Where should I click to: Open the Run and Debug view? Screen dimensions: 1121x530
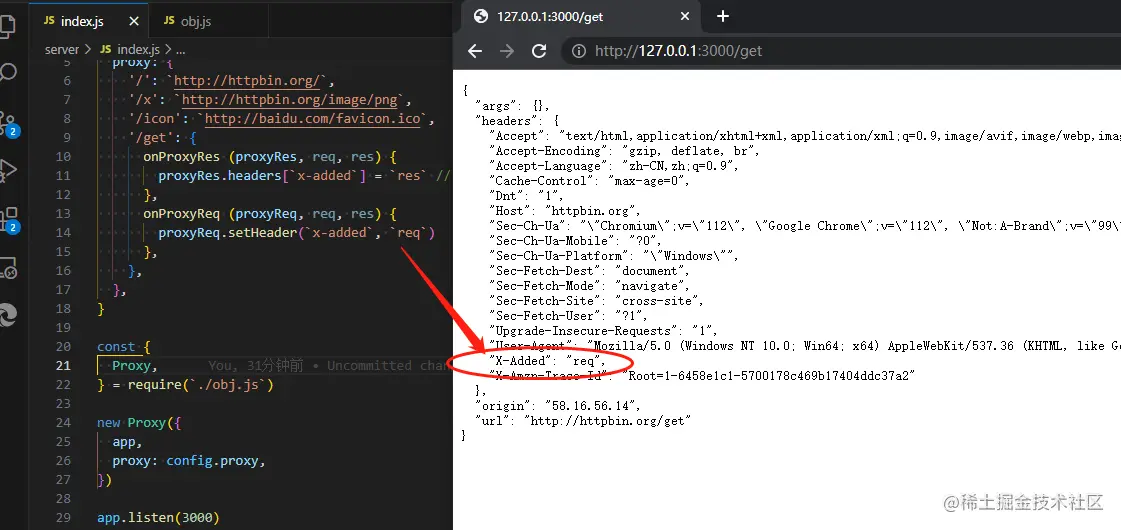8,170
